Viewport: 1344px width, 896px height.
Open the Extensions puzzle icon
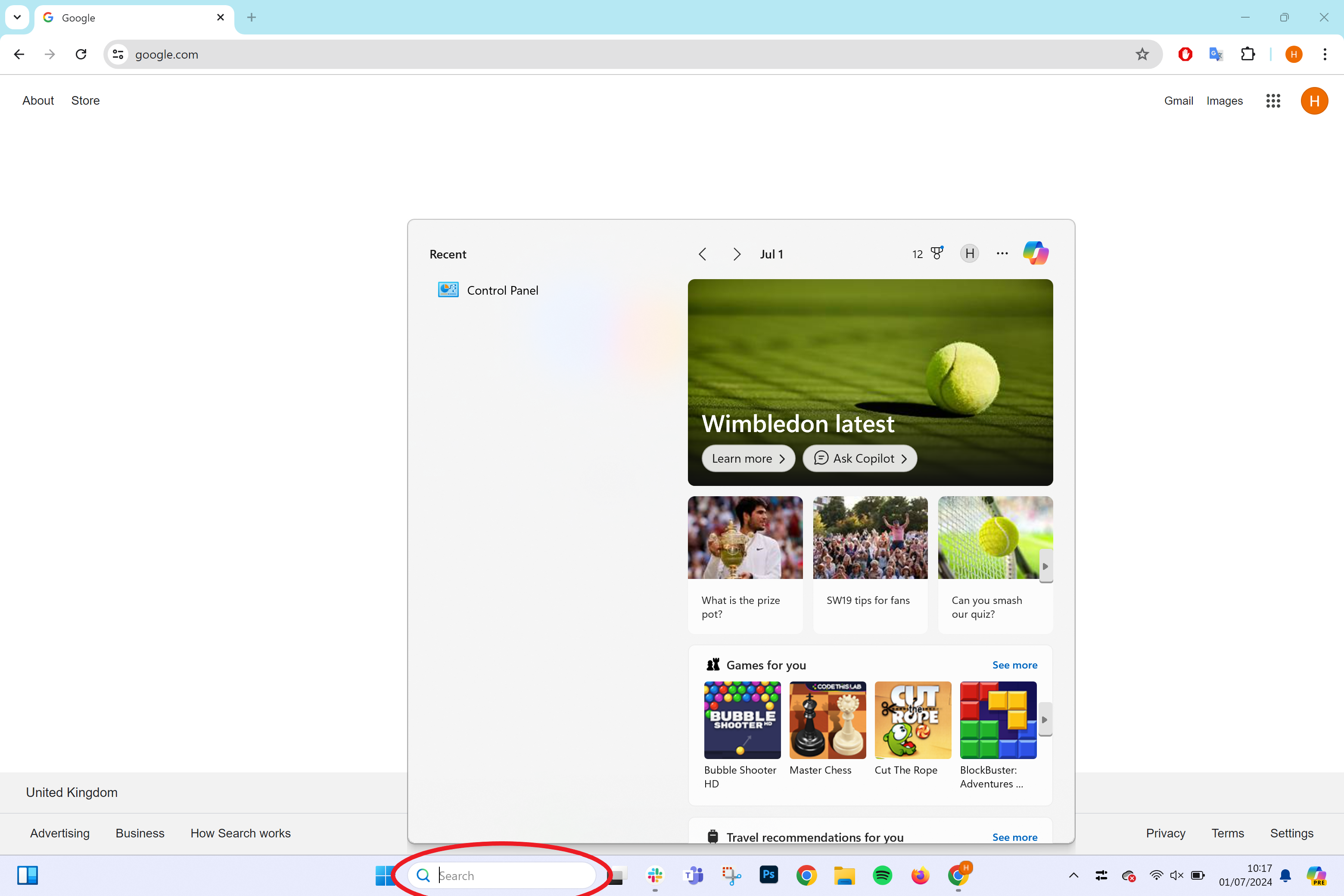tap(1248, 54)
